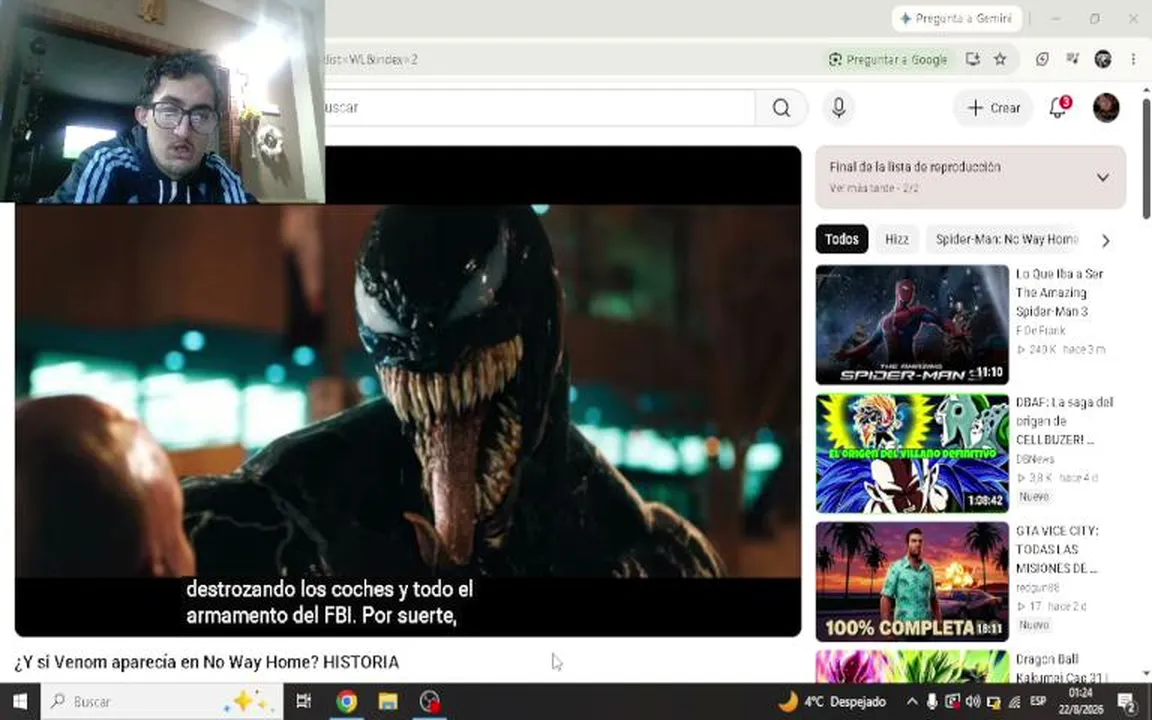Open File Explorer from the taskbar
The image size is (1152, 720).
coord(388,702)
